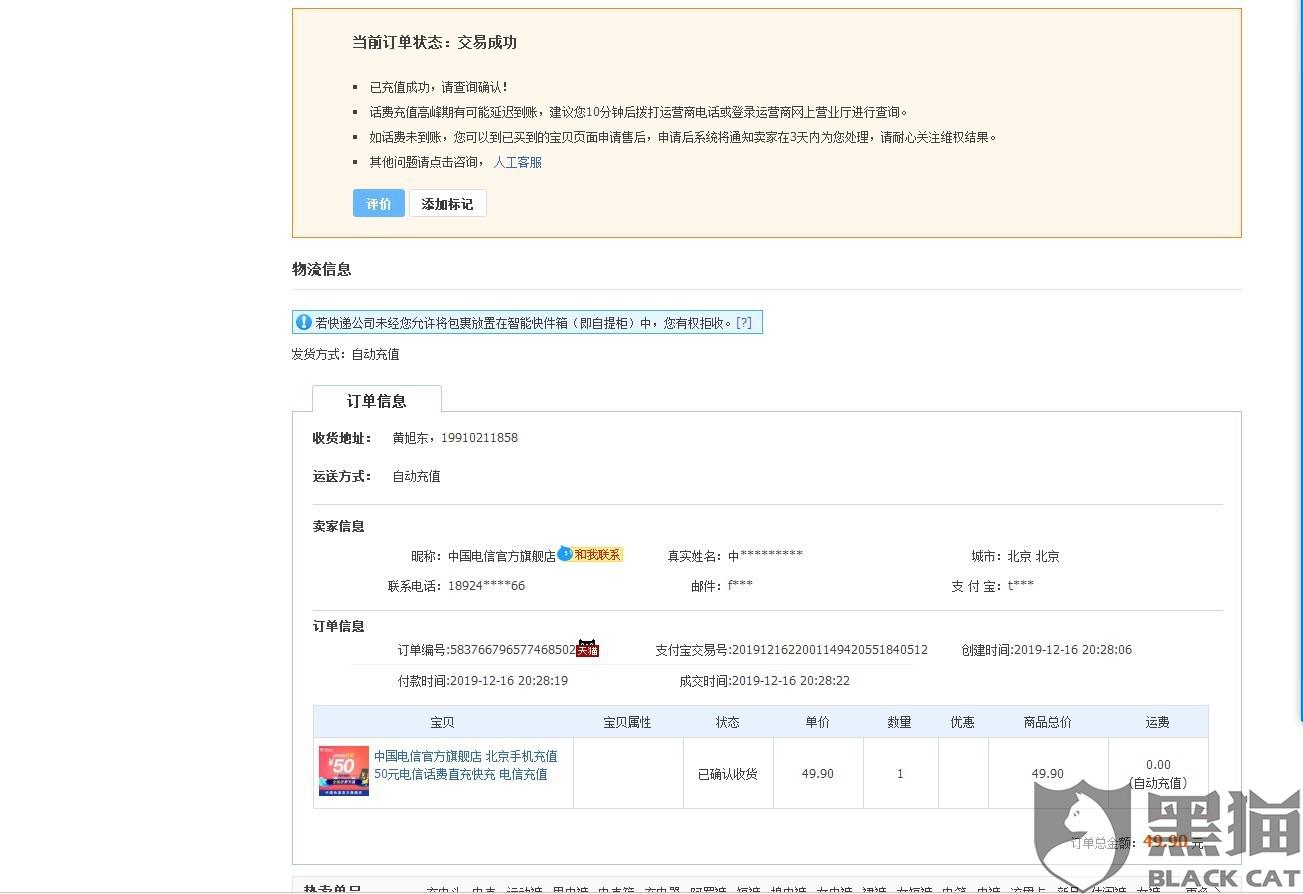Click the 邮件 masked value f***
This screenshot has width=1303, height=894.
pyautogui.click(x=740, y=586)
